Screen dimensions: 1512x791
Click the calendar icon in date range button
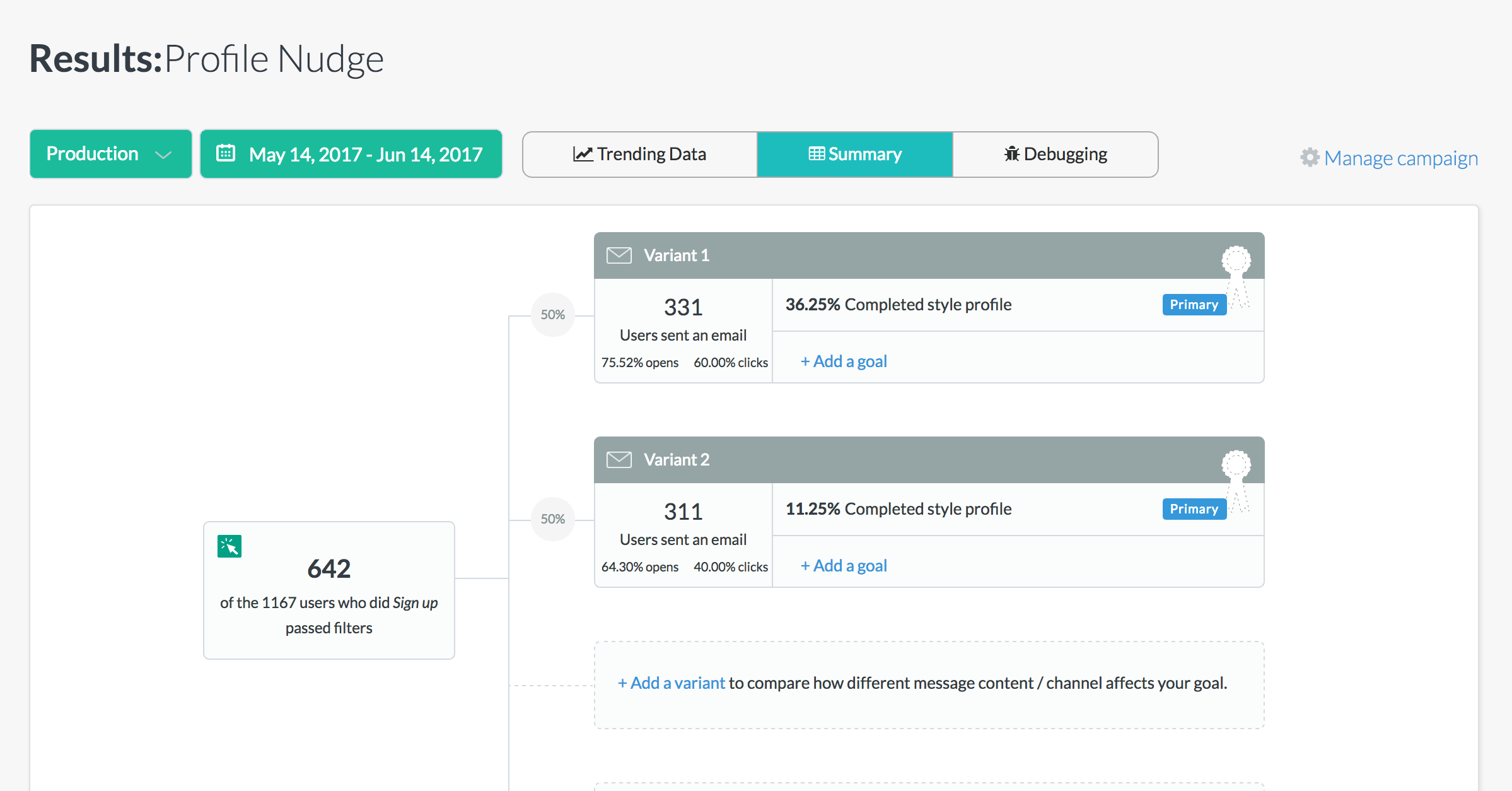(x=226, y=153)
